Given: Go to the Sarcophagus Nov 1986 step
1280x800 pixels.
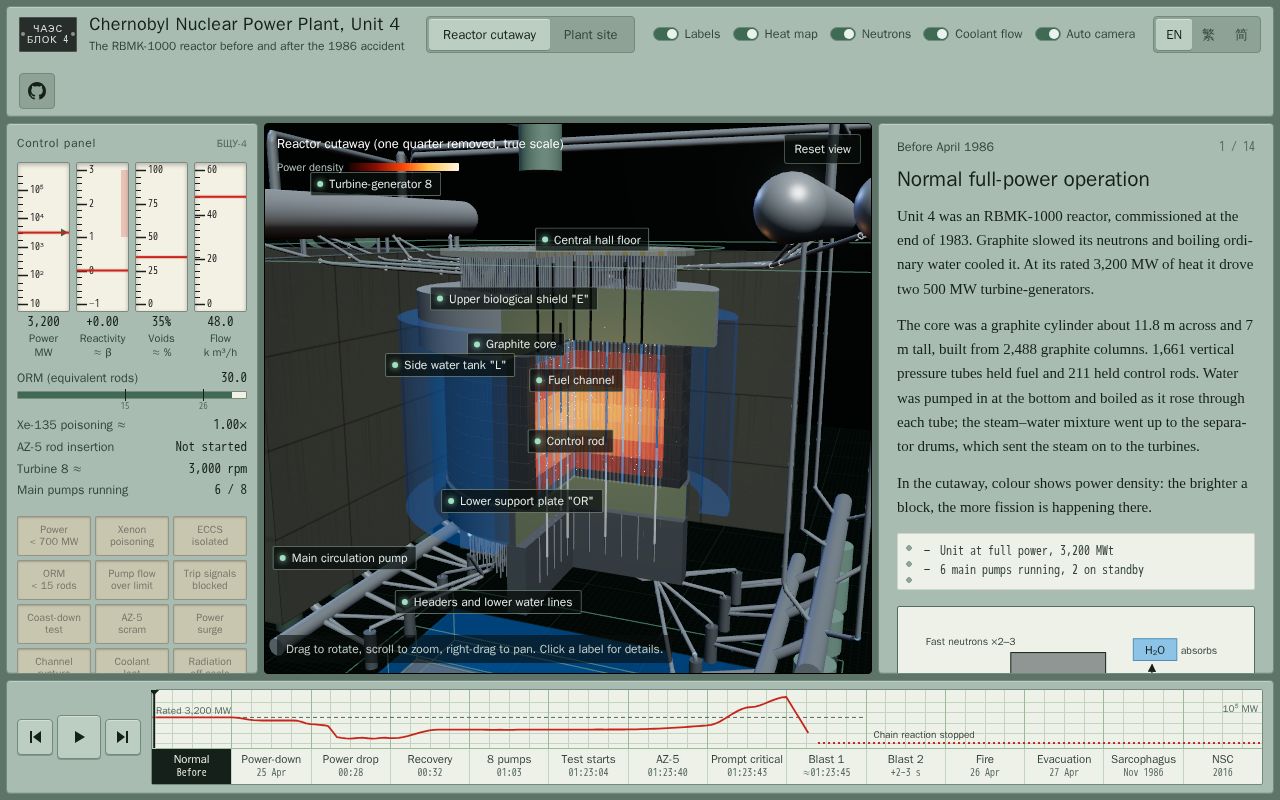Looking at the screenshot, I should click(1143, 766).
